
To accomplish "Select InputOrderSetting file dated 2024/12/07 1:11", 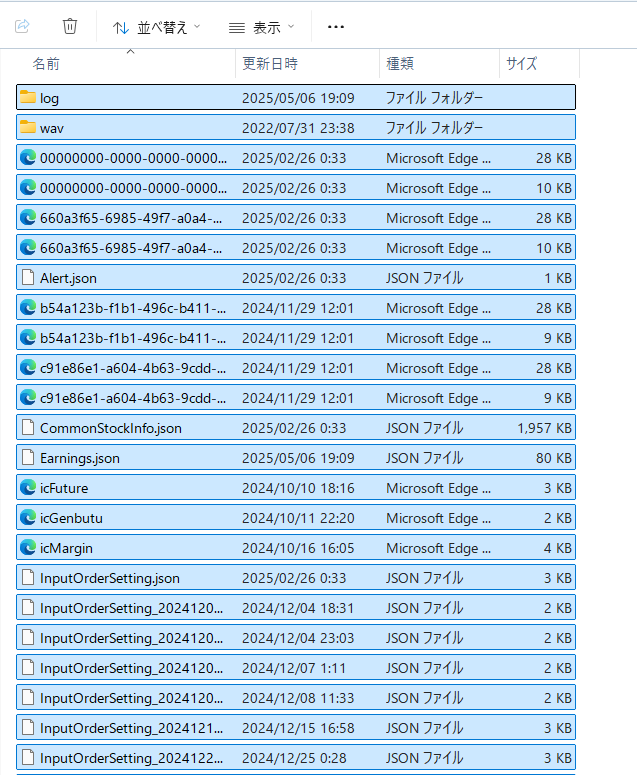I will [131, 669].
